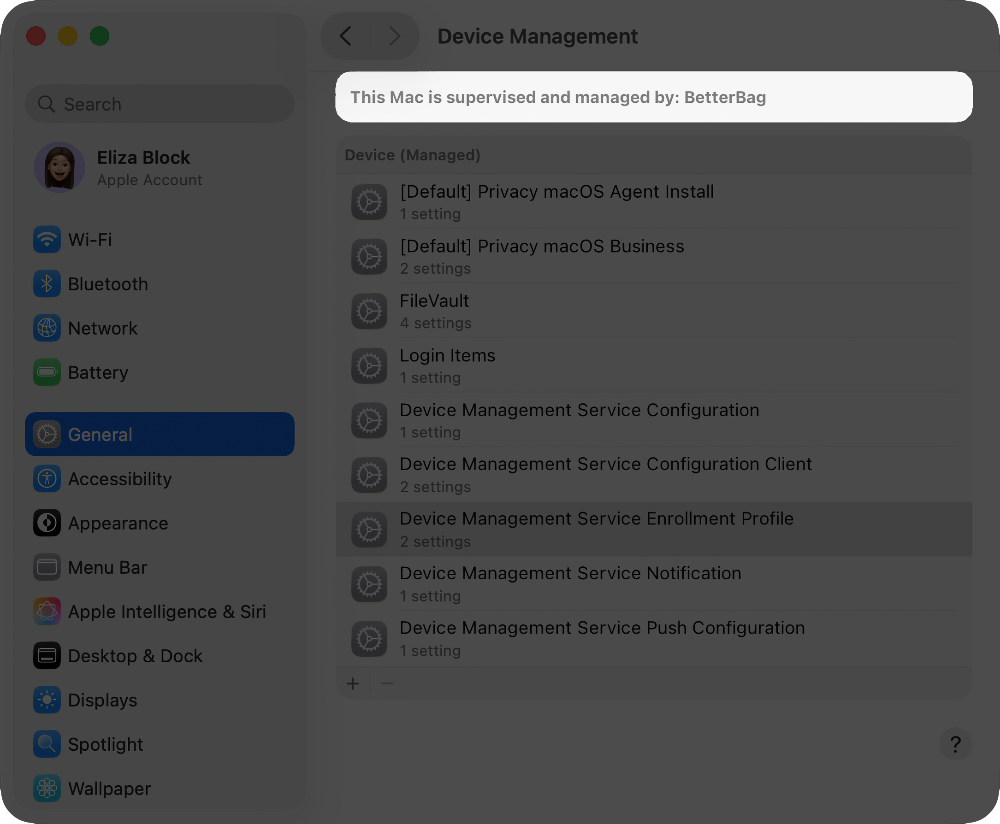Image resolution: width=1000 pixels, height=824 pixels.
Task: Add a new profile with the plus button
Action: (x=352, y=683)
